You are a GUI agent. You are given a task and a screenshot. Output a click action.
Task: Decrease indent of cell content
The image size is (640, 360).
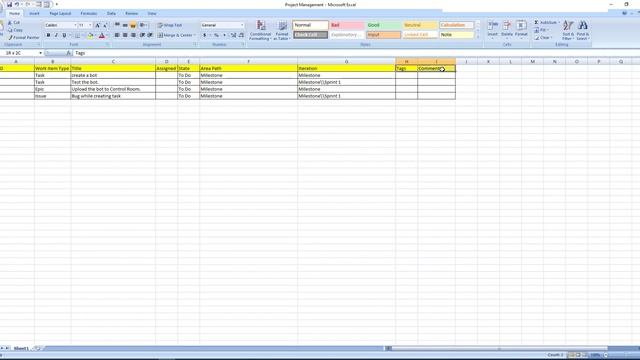(x=142, y=35)
